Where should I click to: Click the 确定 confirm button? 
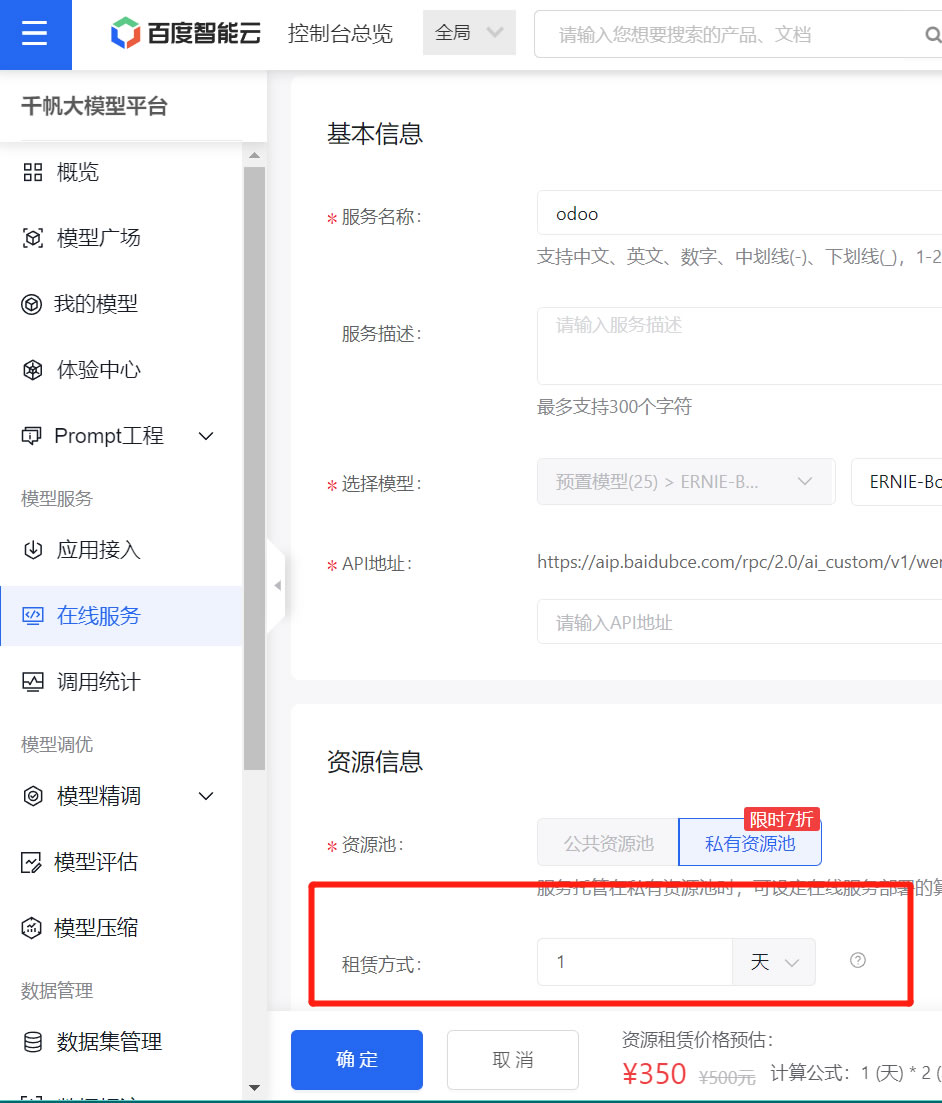357,1060
